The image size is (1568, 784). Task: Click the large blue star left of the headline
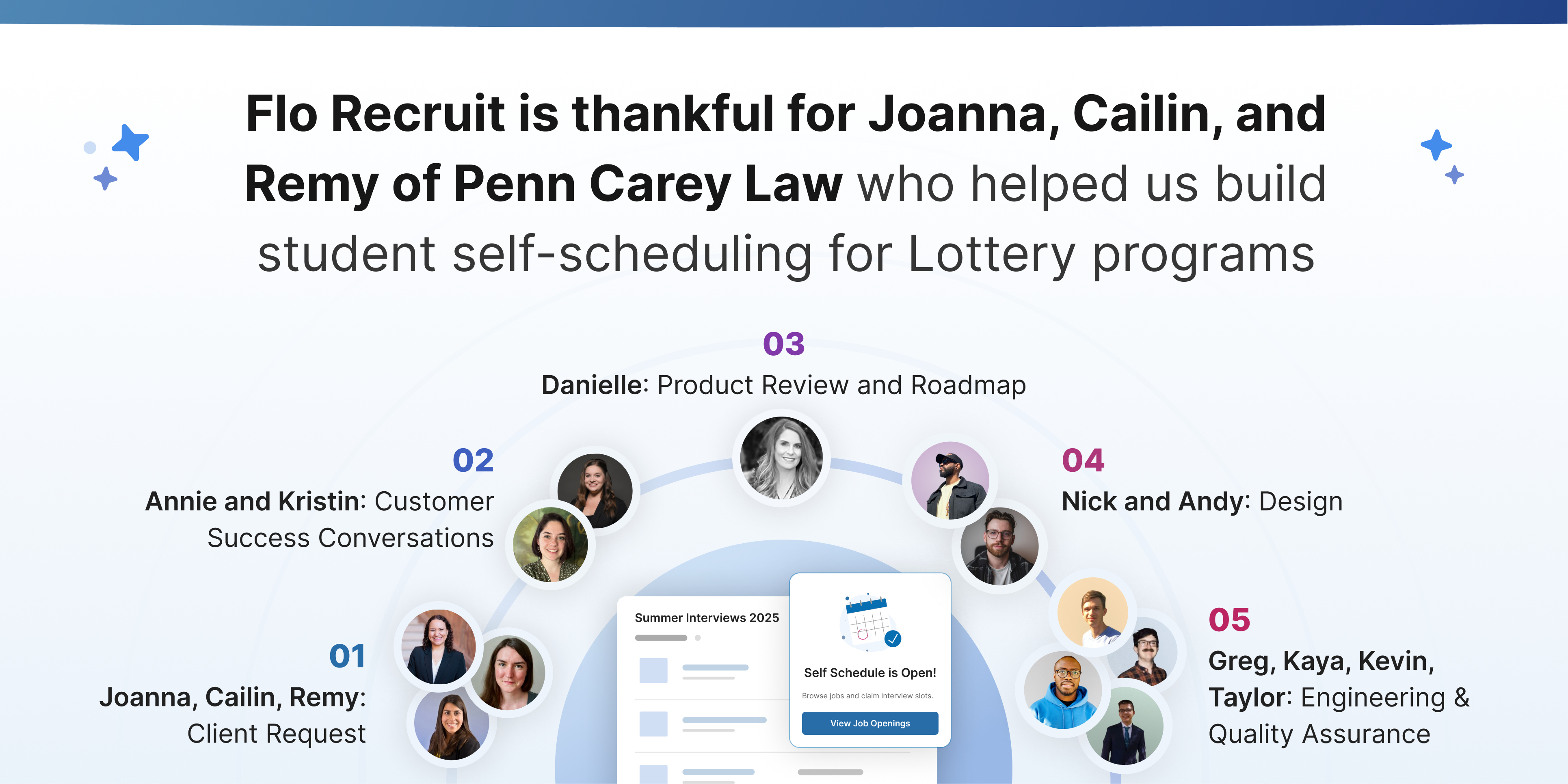131,143
